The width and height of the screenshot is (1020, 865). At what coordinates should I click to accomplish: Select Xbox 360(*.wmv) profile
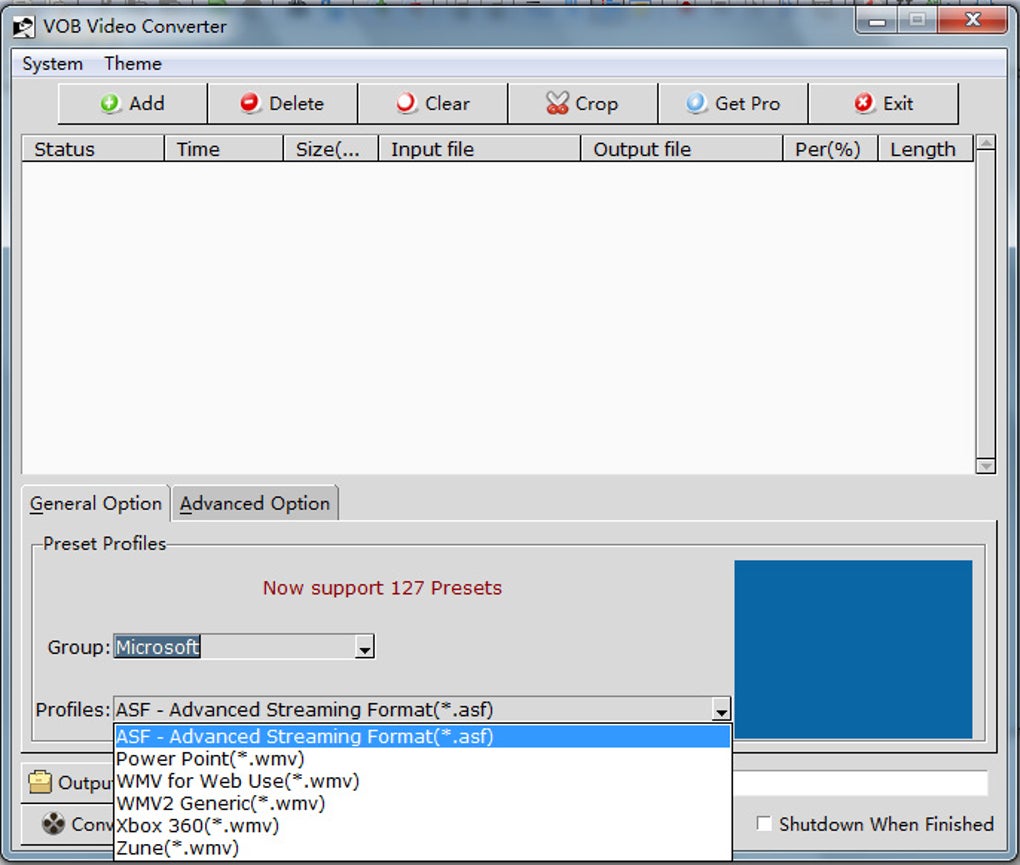423,825
